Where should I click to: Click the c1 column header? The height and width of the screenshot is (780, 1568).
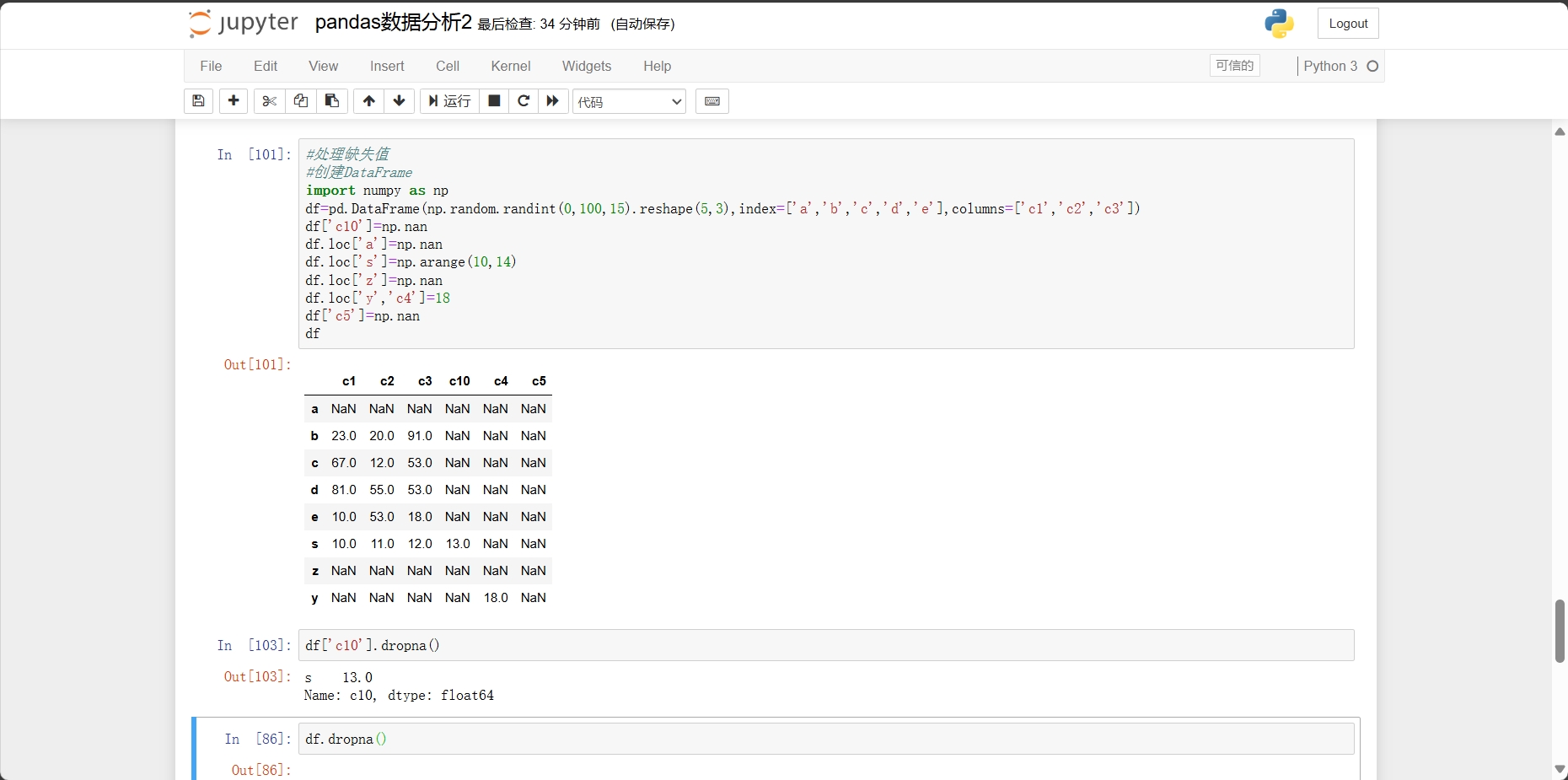[x=349, y=381]
